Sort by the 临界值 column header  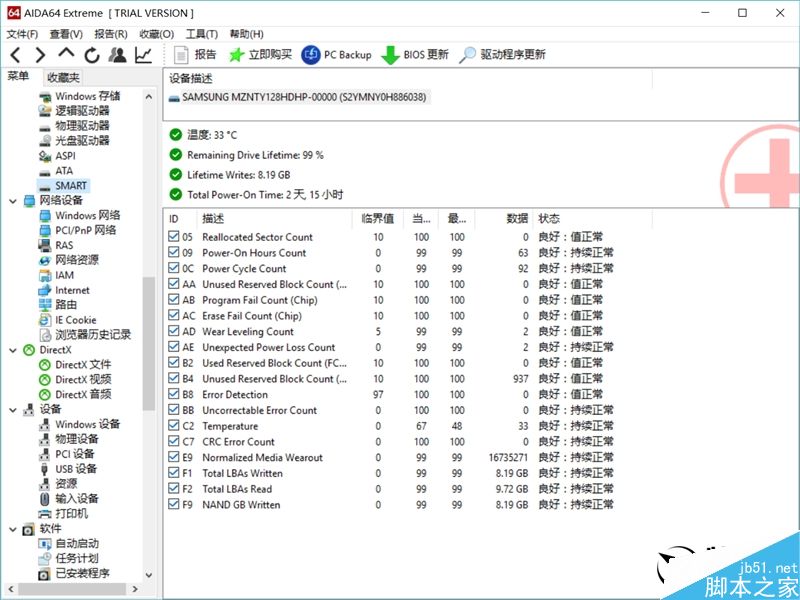378,219
